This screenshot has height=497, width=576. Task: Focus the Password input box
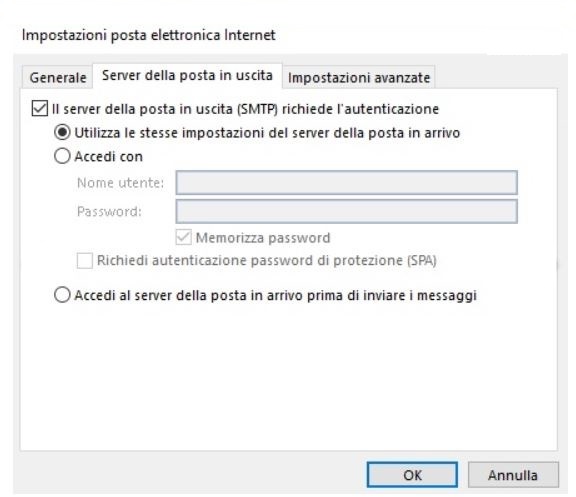click(x=346, y=211)
